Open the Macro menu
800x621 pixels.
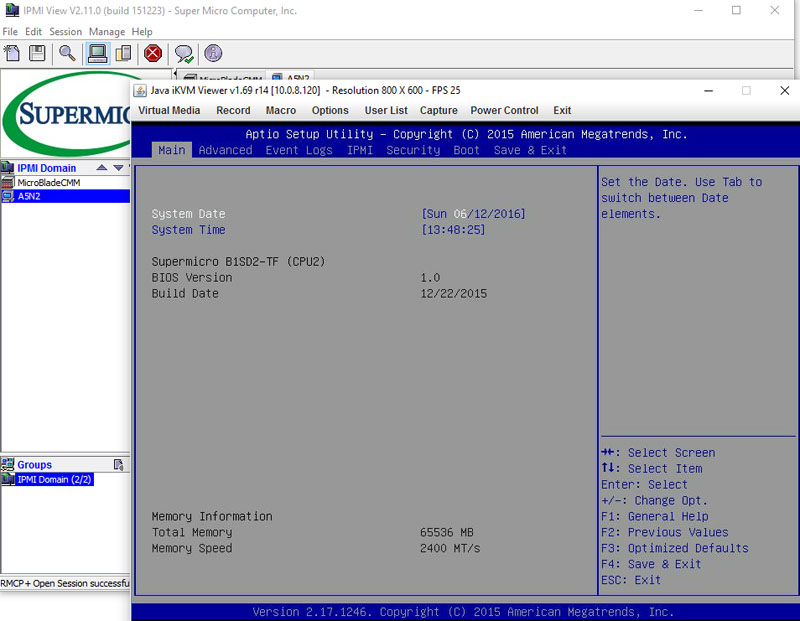click(281, 110)
